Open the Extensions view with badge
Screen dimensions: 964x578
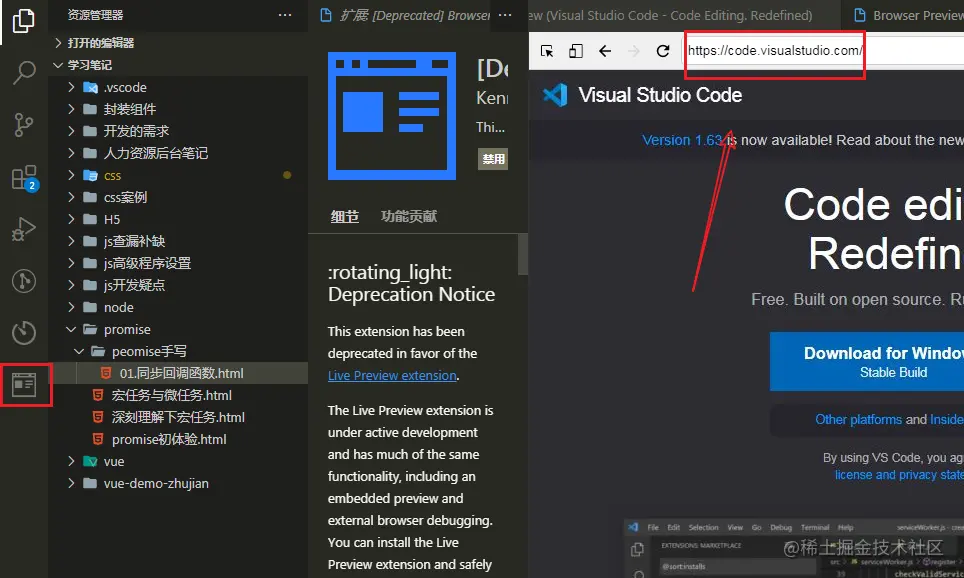click(x=23, y=178)
